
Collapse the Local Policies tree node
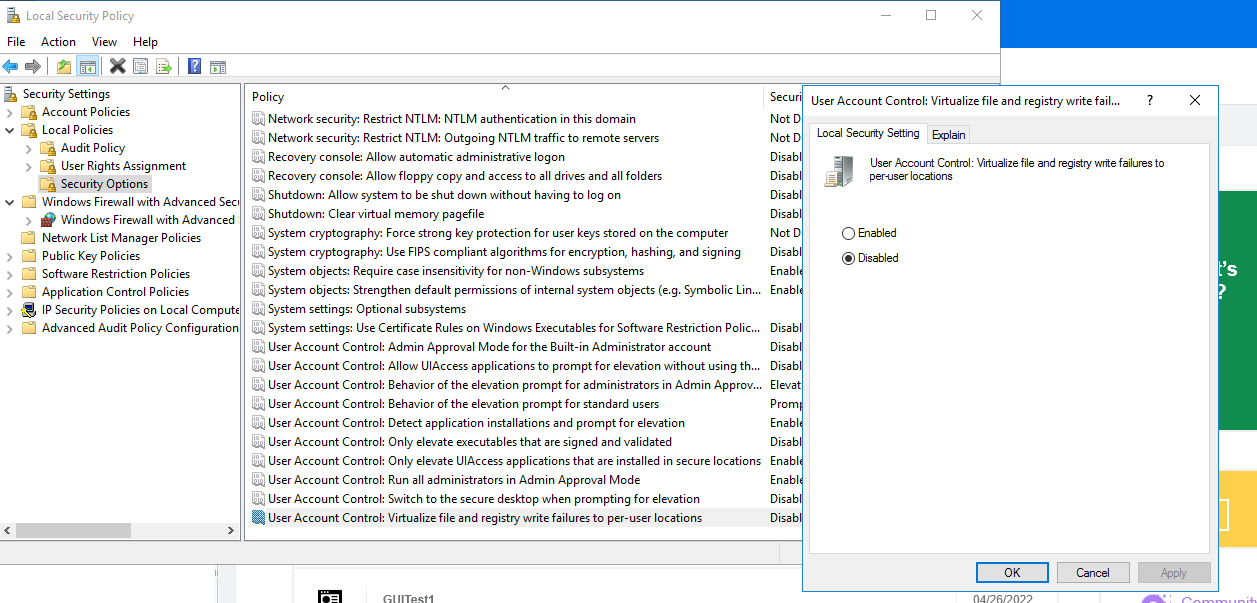coord(10,130)
